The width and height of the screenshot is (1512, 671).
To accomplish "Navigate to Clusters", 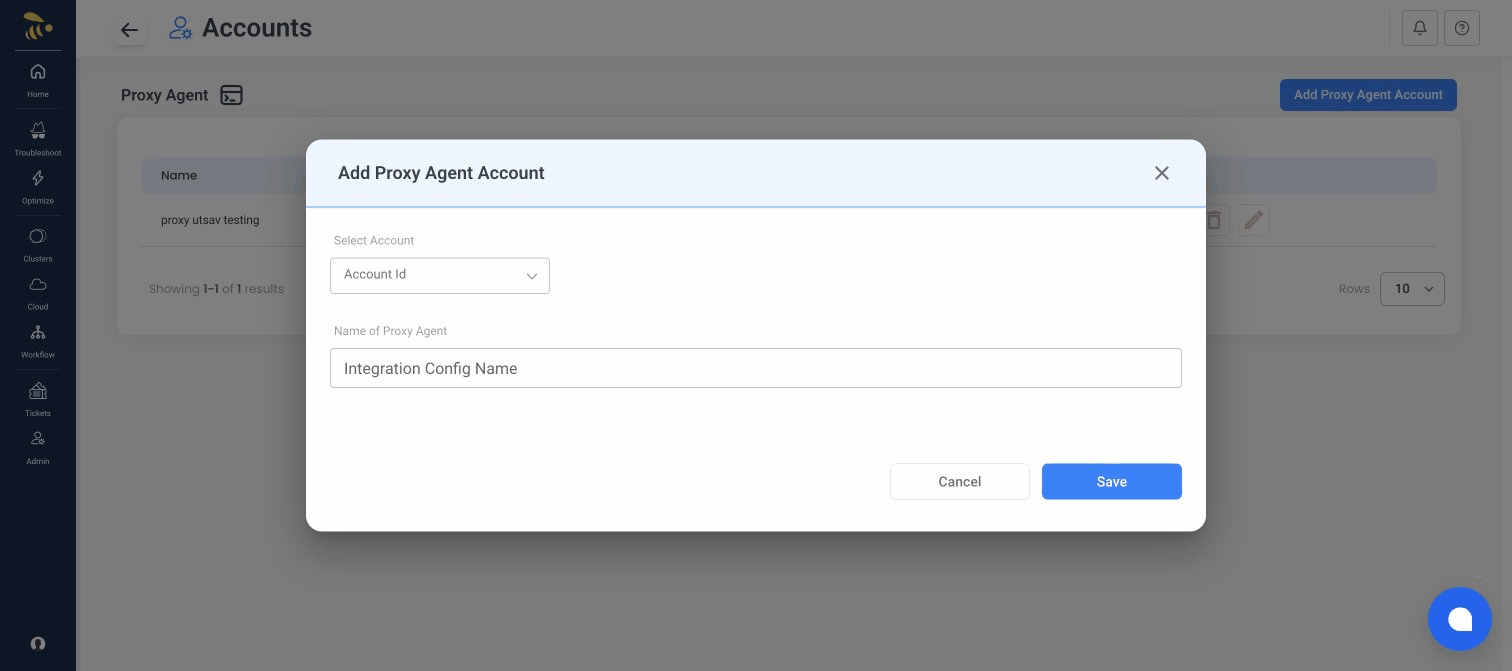I will (x=37, y=243).
